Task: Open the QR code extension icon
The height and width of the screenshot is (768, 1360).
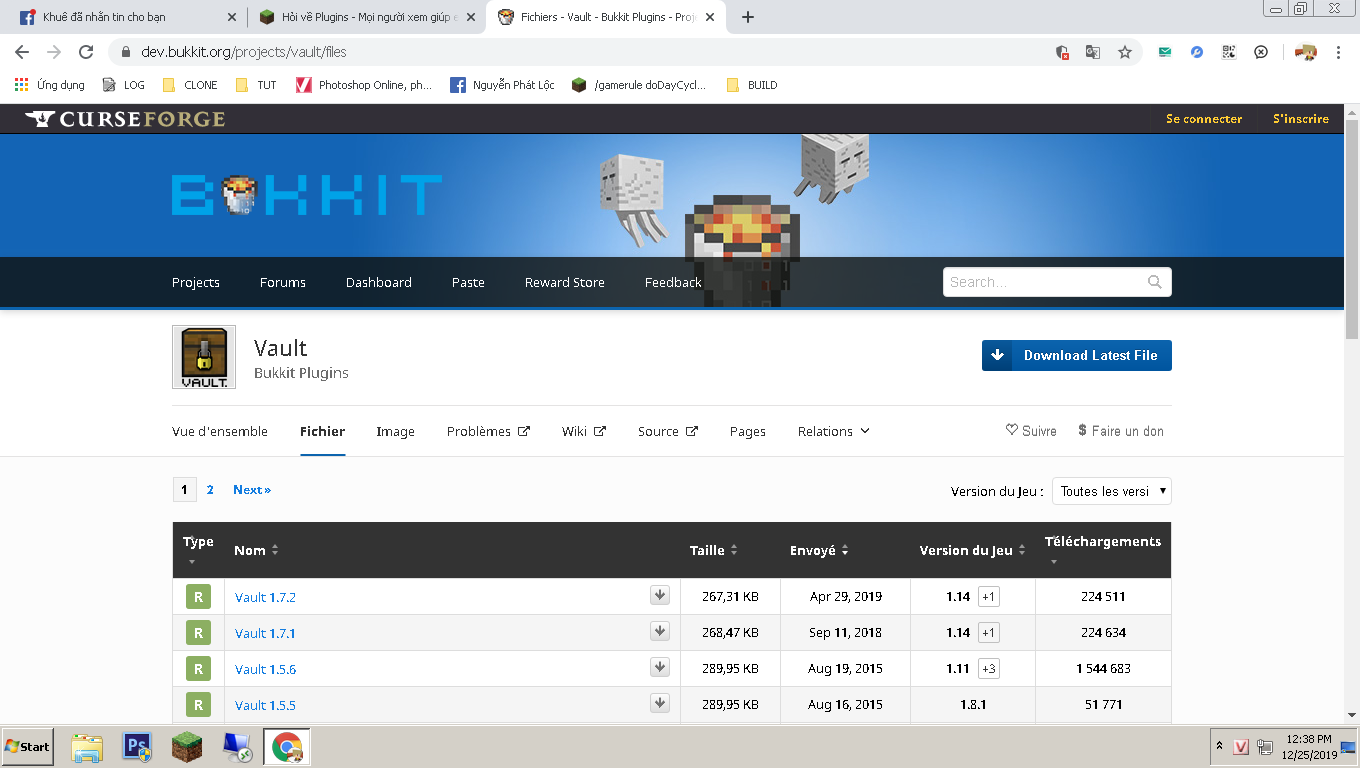Action: point(1229,52)
